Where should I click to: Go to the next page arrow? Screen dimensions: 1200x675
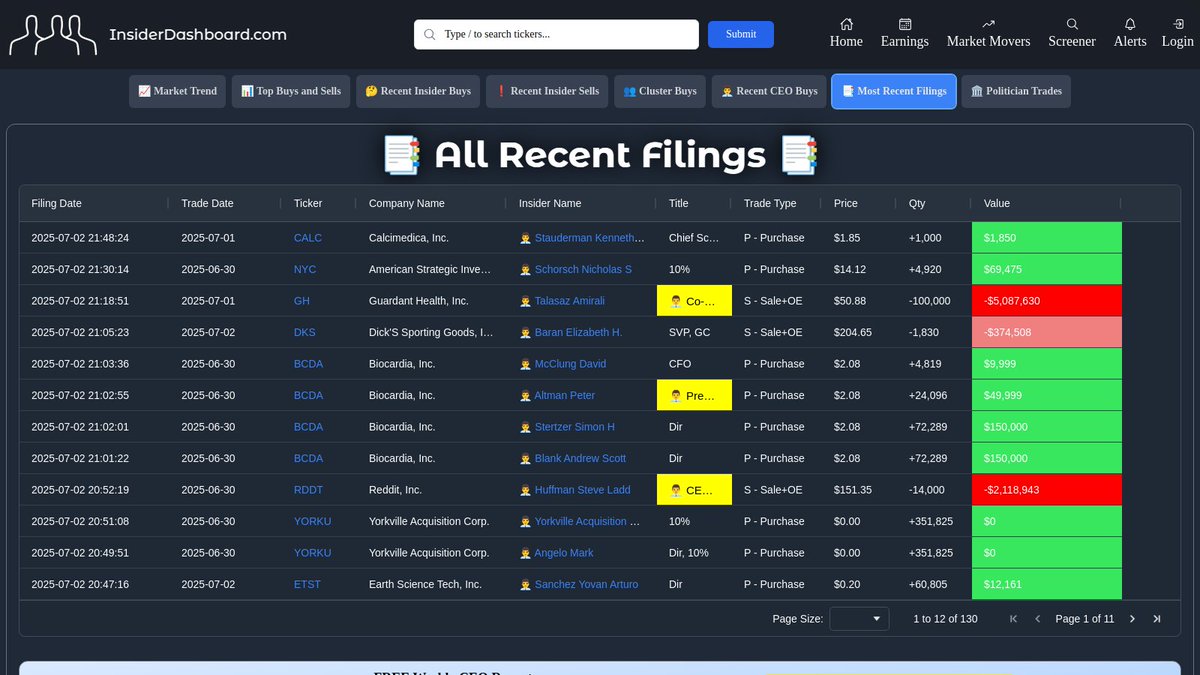[x=1132, y=619]
